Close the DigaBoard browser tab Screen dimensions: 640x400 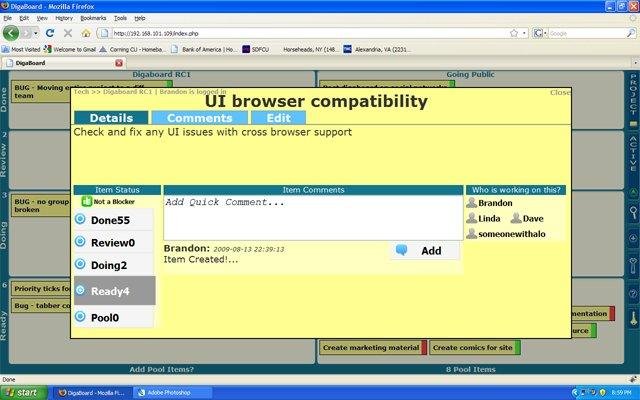coord(119,63)
